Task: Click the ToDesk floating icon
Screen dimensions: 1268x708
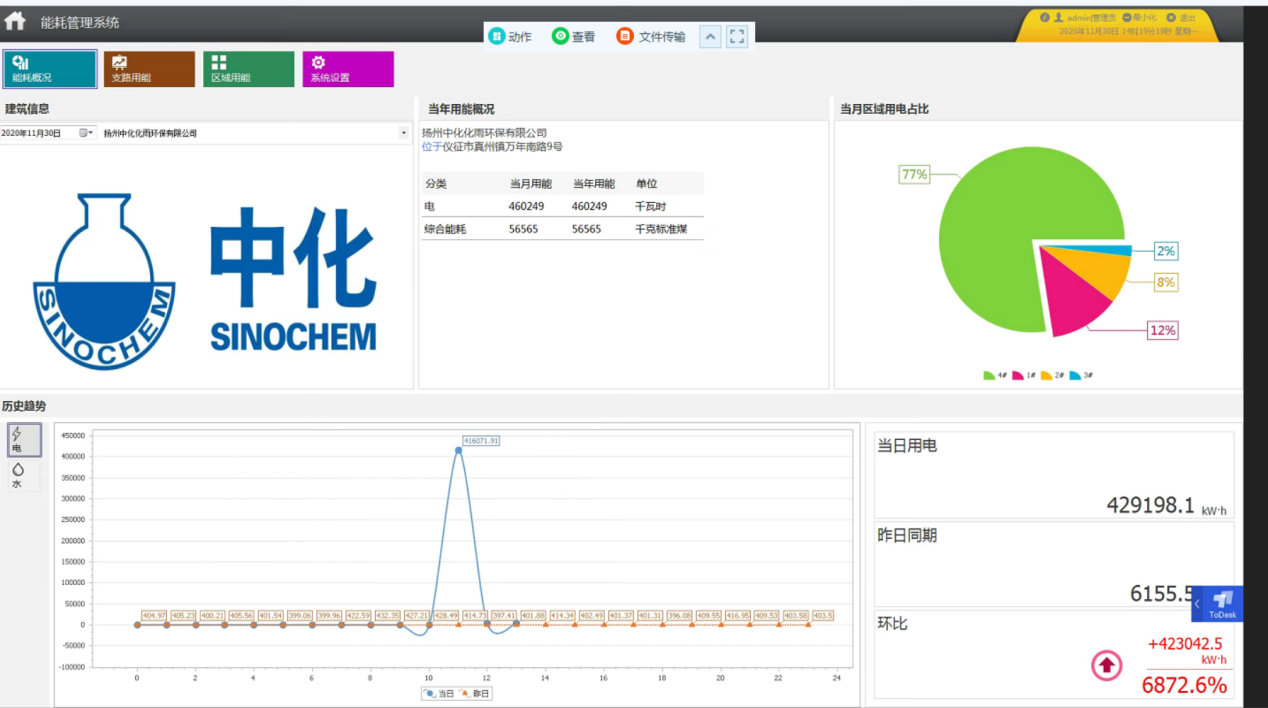Action: tap(1223, 603)
